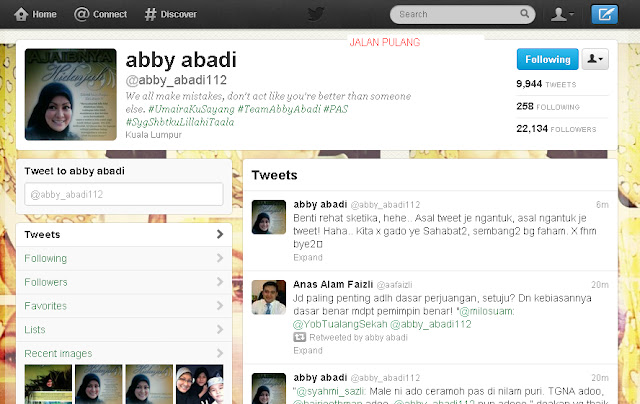This screenshot has height=404, width=640.
Task: Open @abby_abadi112 mention in Anas tweet
Action: pos(431,324)
